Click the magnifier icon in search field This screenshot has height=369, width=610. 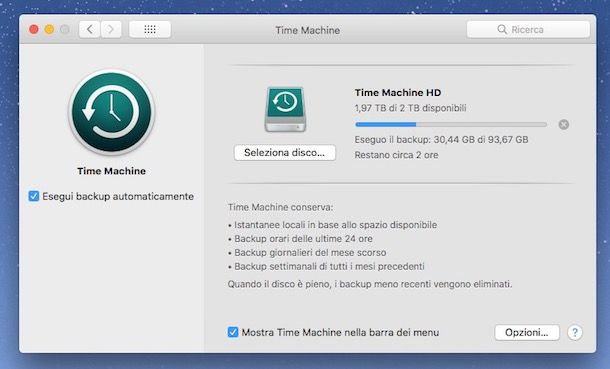[502, 30]
